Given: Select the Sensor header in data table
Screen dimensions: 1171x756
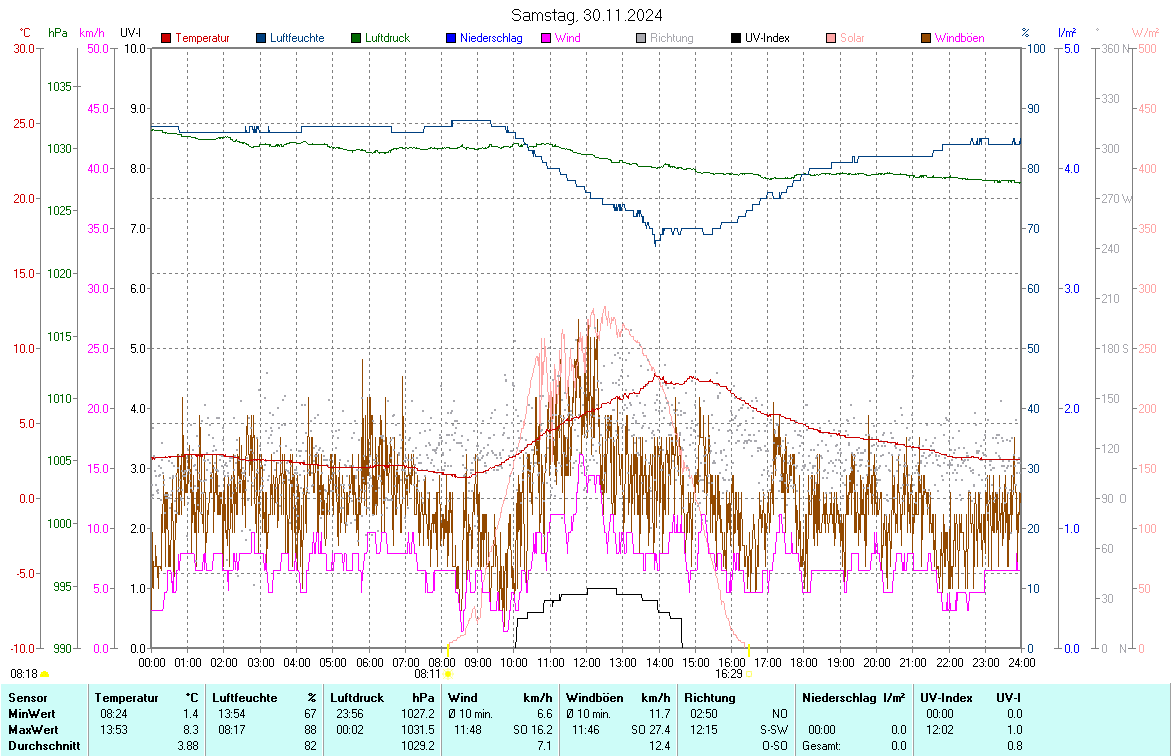Looking at the screenshot, I should [x=26, y=697].
